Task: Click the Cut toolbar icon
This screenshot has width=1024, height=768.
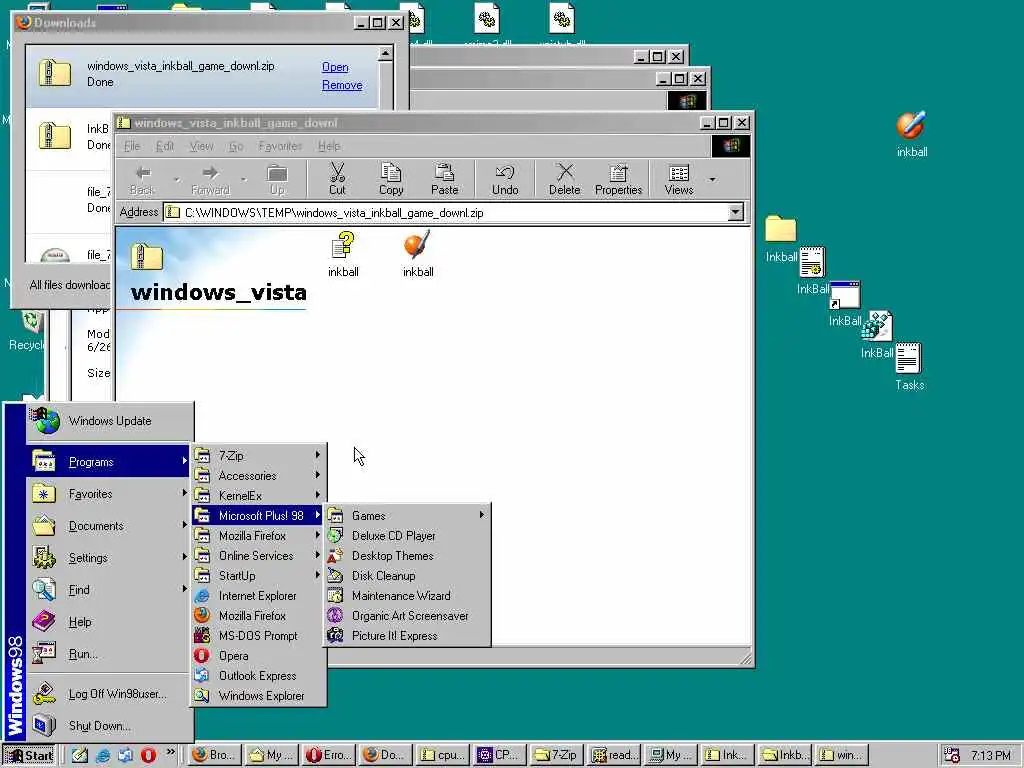Action: tap(337, 179)
